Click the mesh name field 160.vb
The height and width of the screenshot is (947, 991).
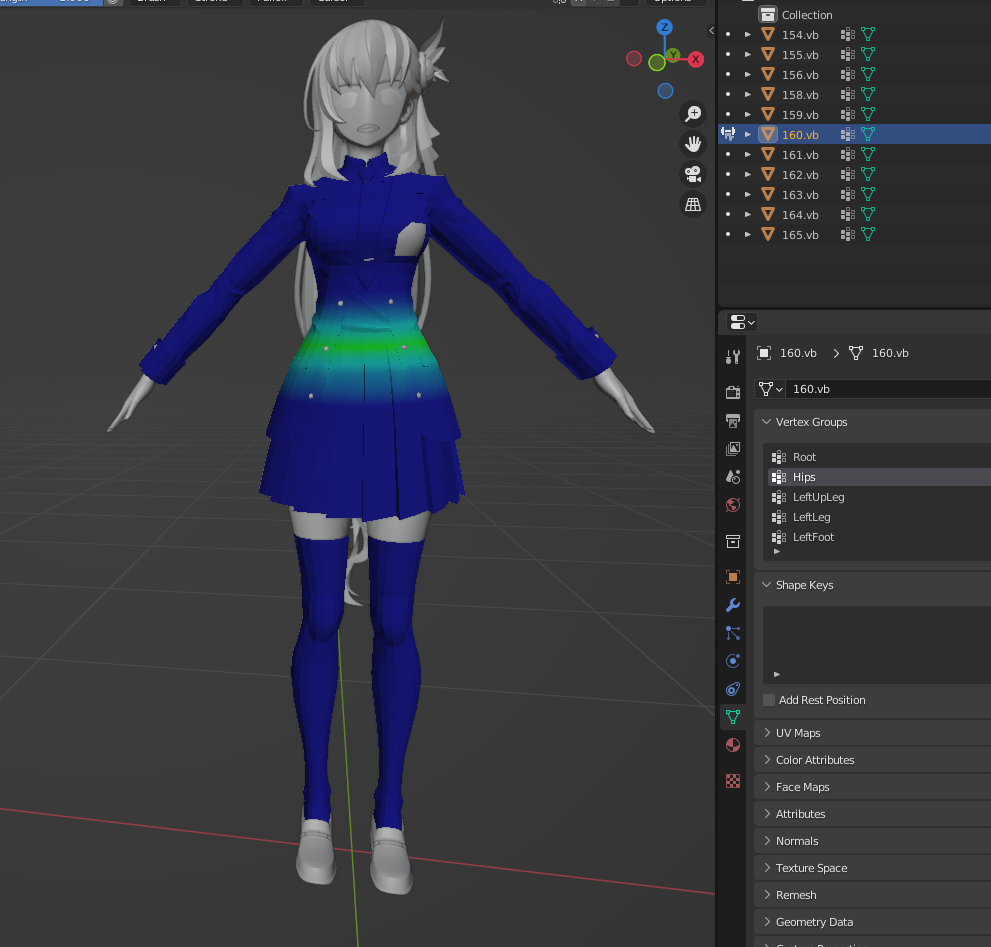889,389
